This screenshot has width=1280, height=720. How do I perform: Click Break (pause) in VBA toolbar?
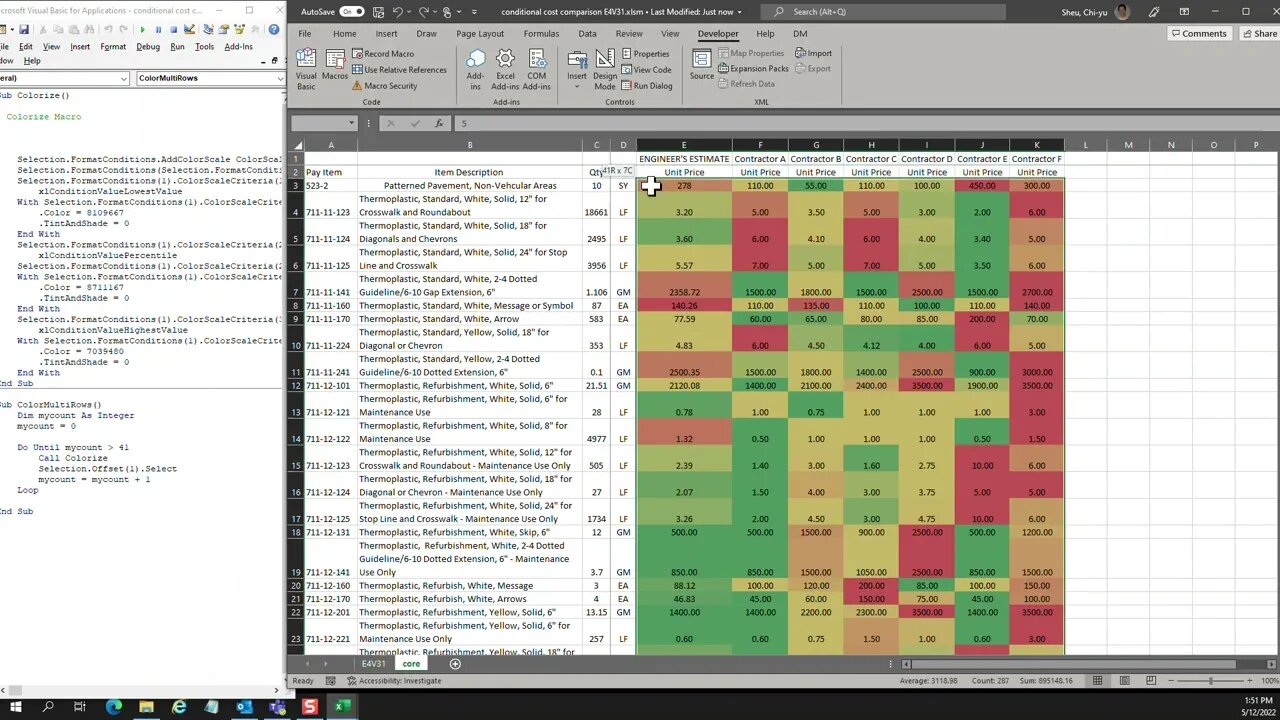tap(158, 30)
